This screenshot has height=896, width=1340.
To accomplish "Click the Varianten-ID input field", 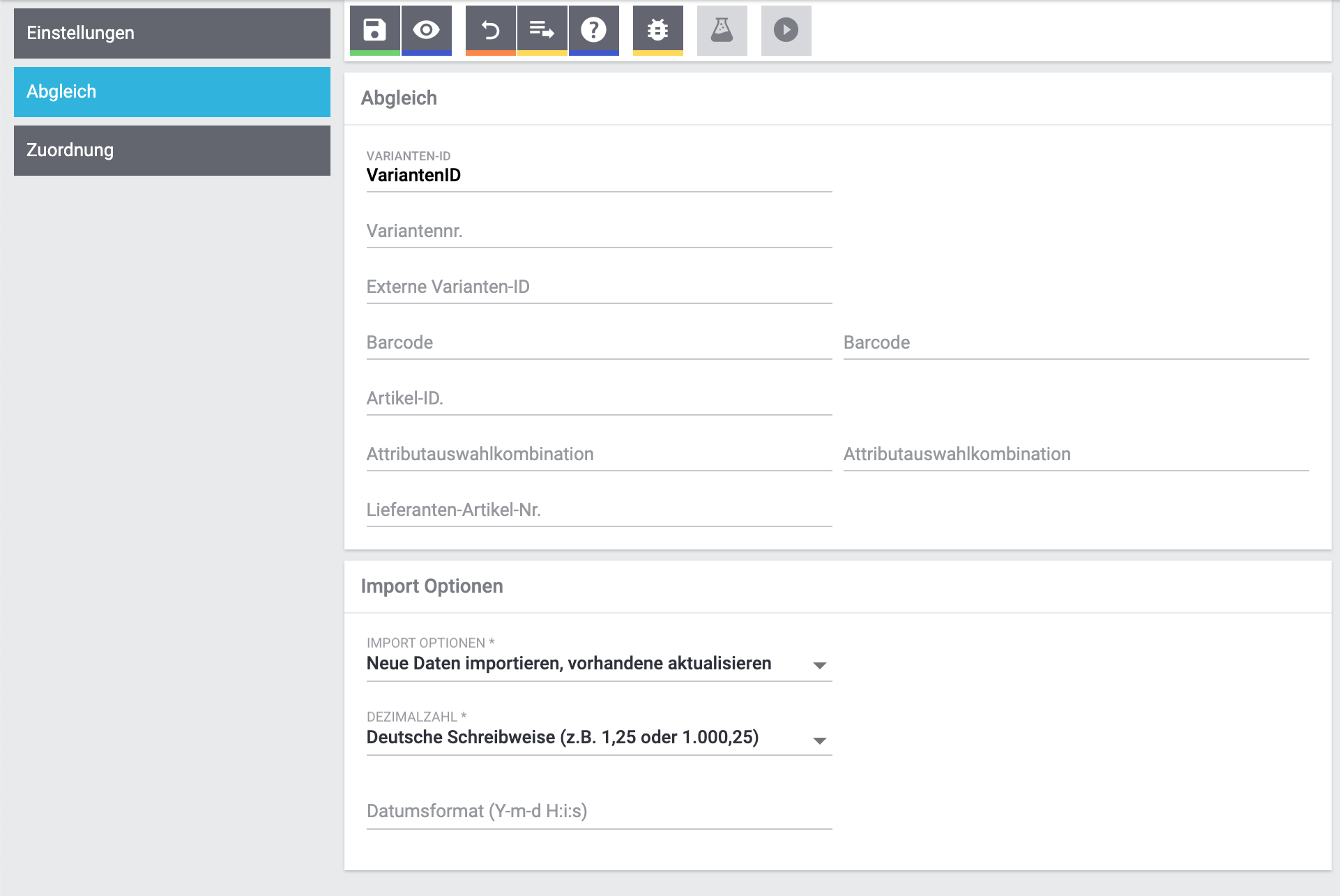I will click(x=598, y=176).
